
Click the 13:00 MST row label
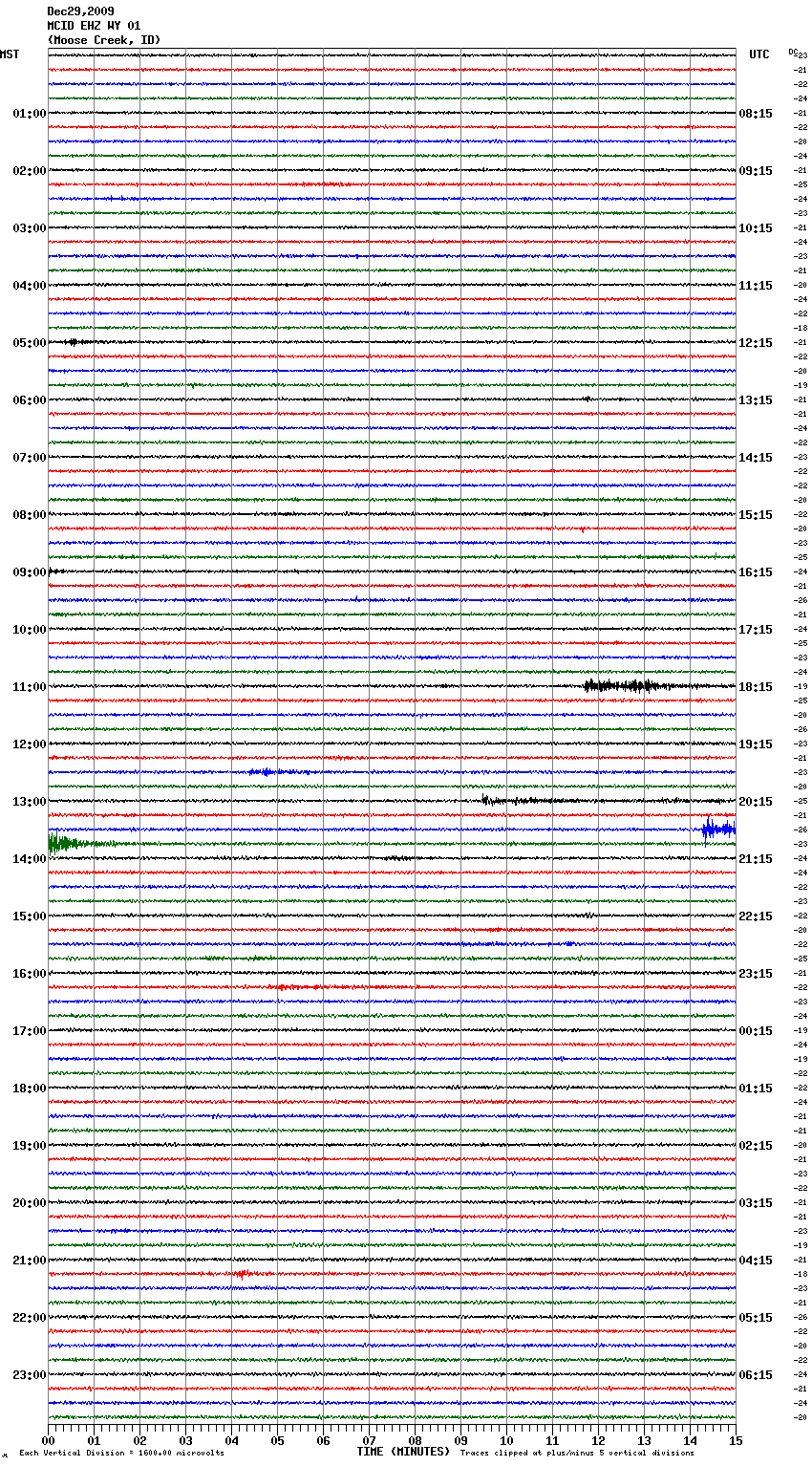click(30, 802)
